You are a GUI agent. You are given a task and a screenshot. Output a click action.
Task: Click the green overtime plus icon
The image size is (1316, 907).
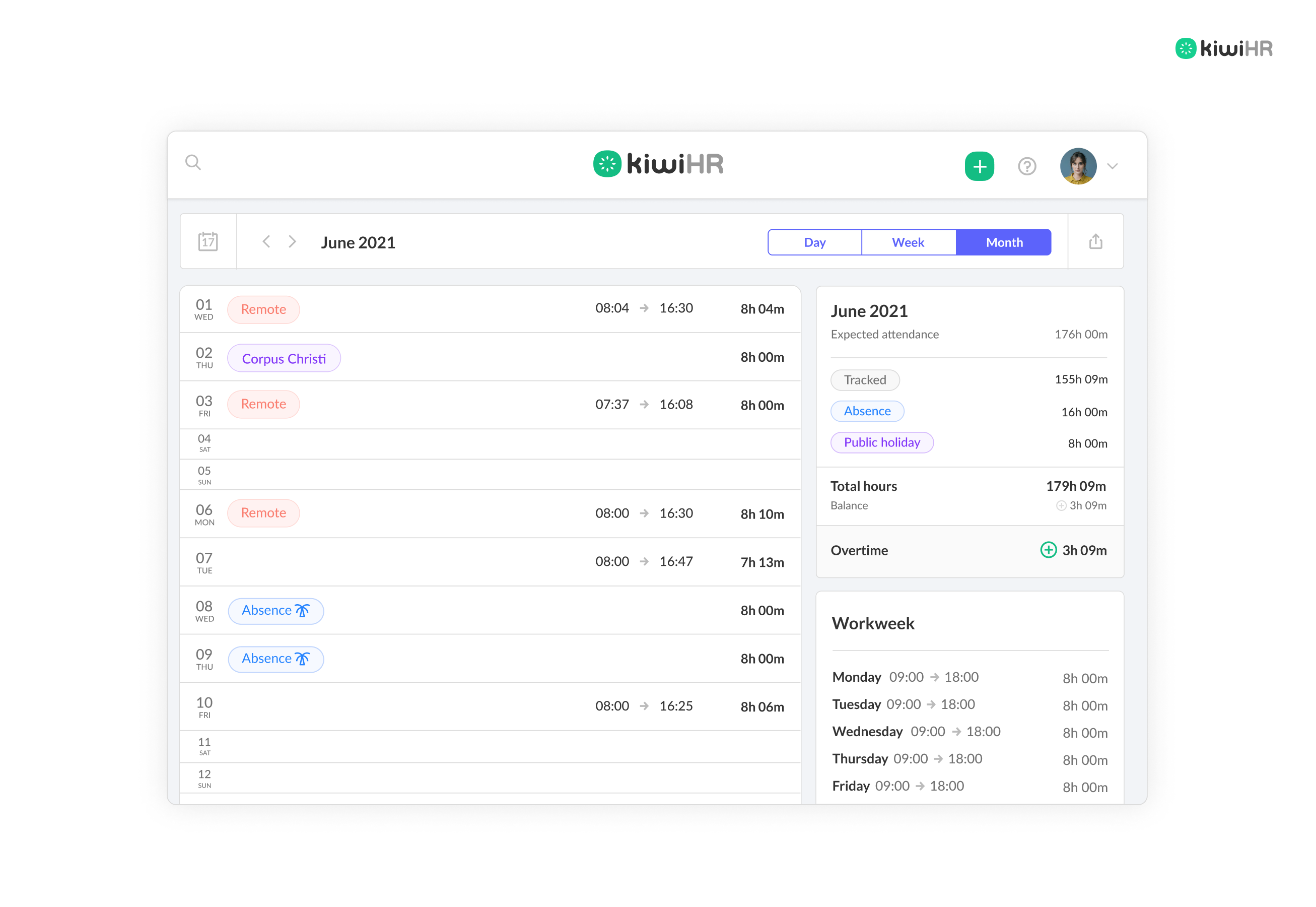1048,550
